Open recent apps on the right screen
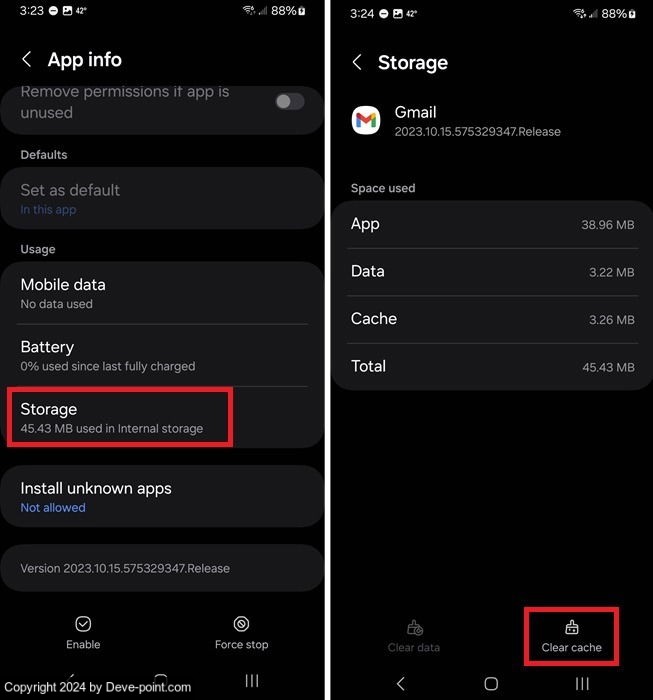This screenshot has height=700, width=653. [582, 683]
